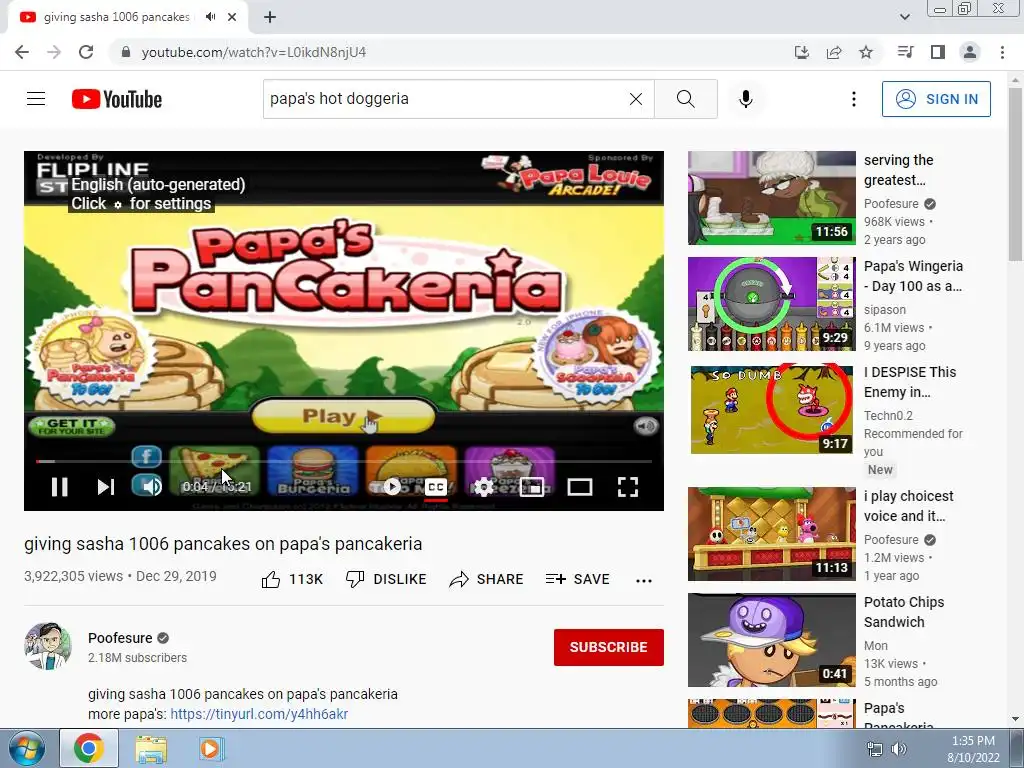The image size is (1024, 768).
Task: Enter full screen mode
Action: tap(628, 487)
